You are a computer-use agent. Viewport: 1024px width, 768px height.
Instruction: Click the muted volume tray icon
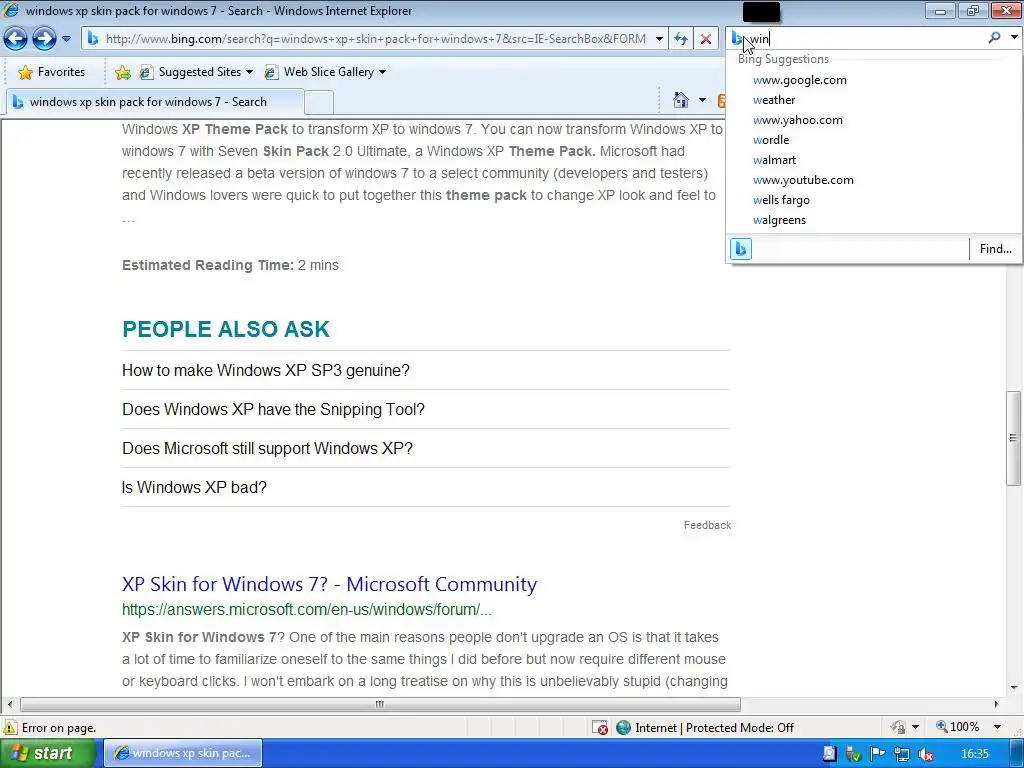tap(925, 754)
